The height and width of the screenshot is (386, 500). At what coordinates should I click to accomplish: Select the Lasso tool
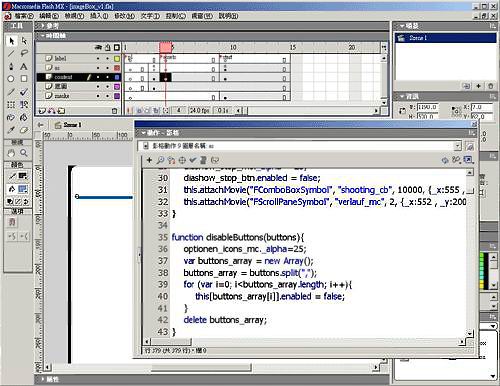pos(24,54)
